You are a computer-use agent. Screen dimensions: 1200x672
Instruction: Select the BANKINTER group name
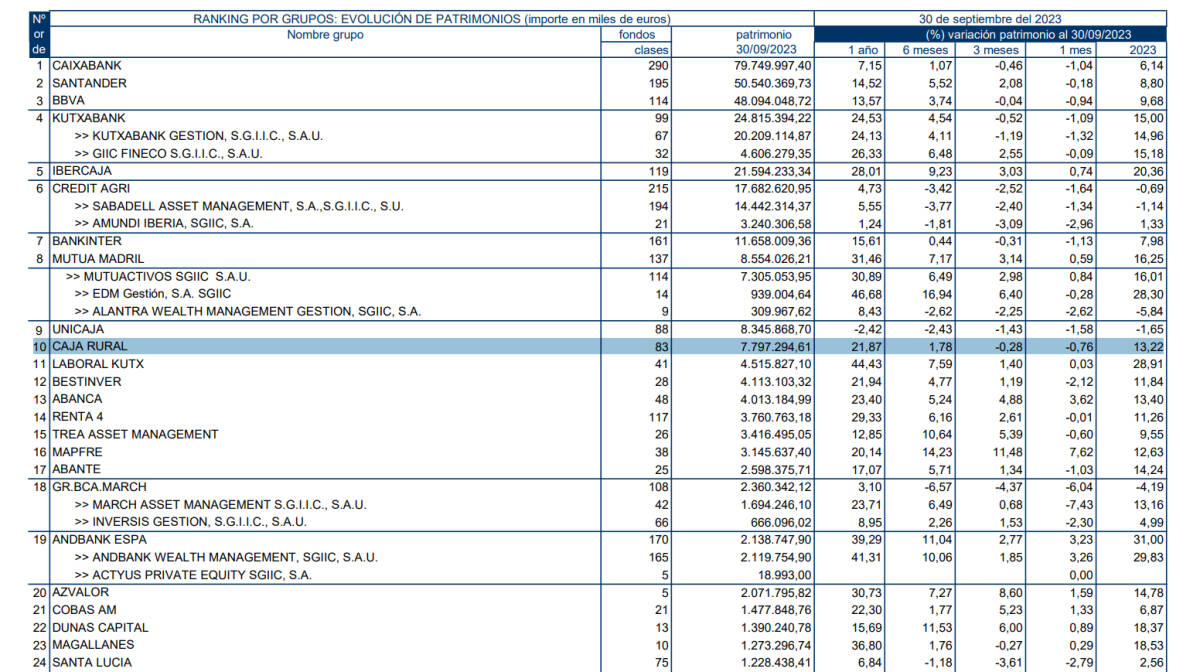coord(87,241)
